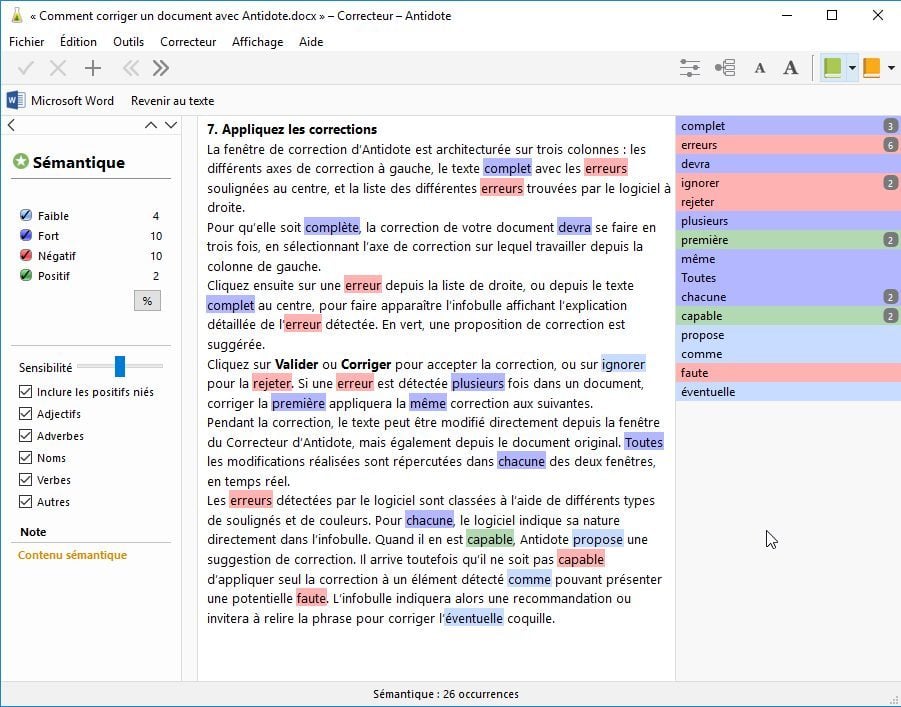The image size is (901, 707).
Task: Click the left arrow back icon in sidebar
Action: 11,125
